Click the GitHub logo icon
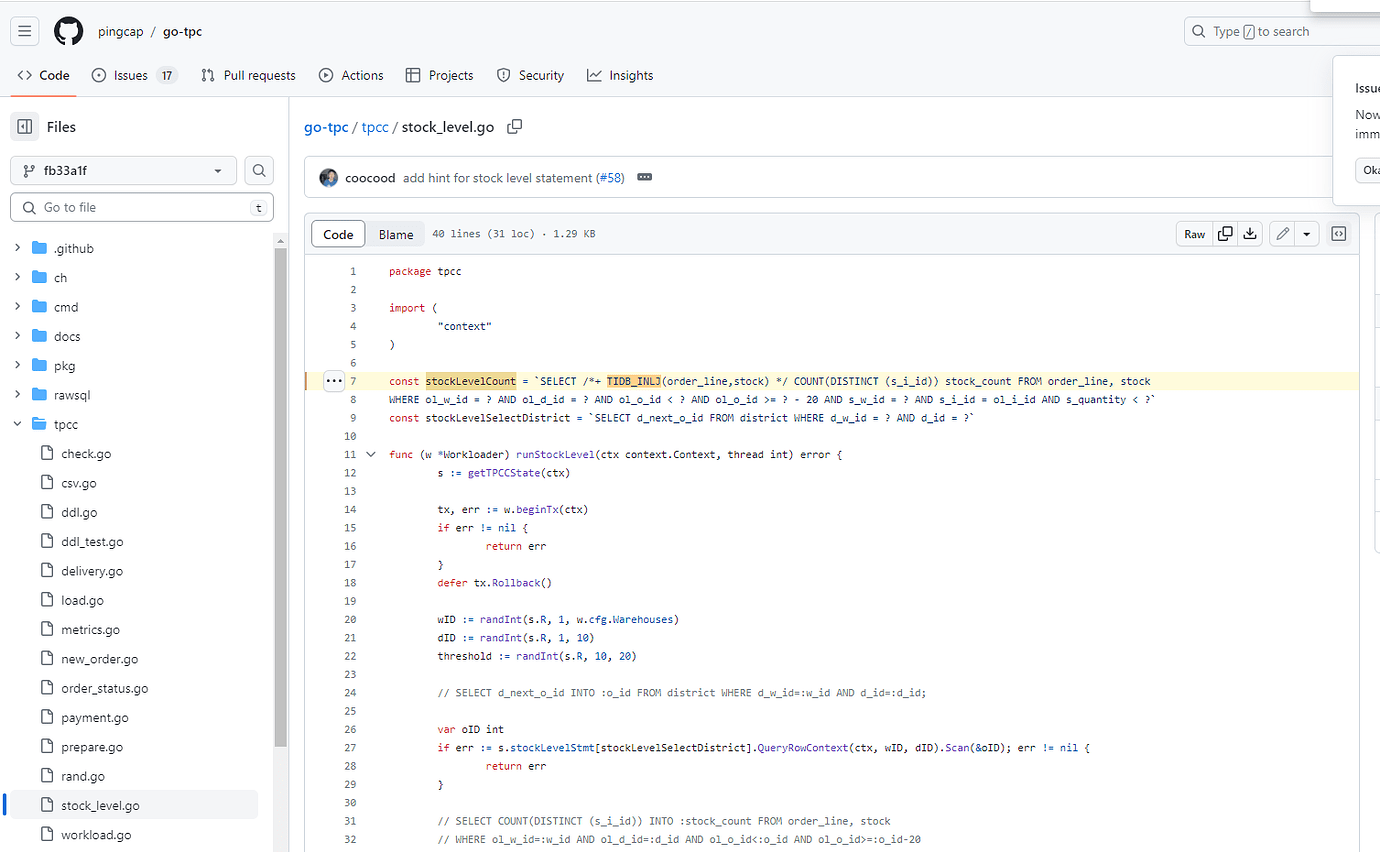 69,31
